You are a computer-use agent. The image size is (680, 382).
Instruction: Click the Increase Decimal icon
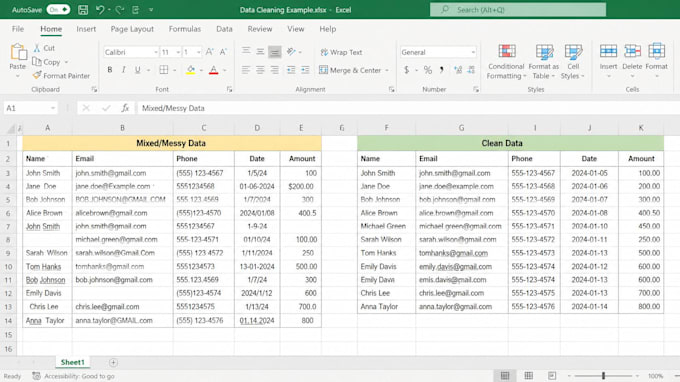[x=458, y=70]
